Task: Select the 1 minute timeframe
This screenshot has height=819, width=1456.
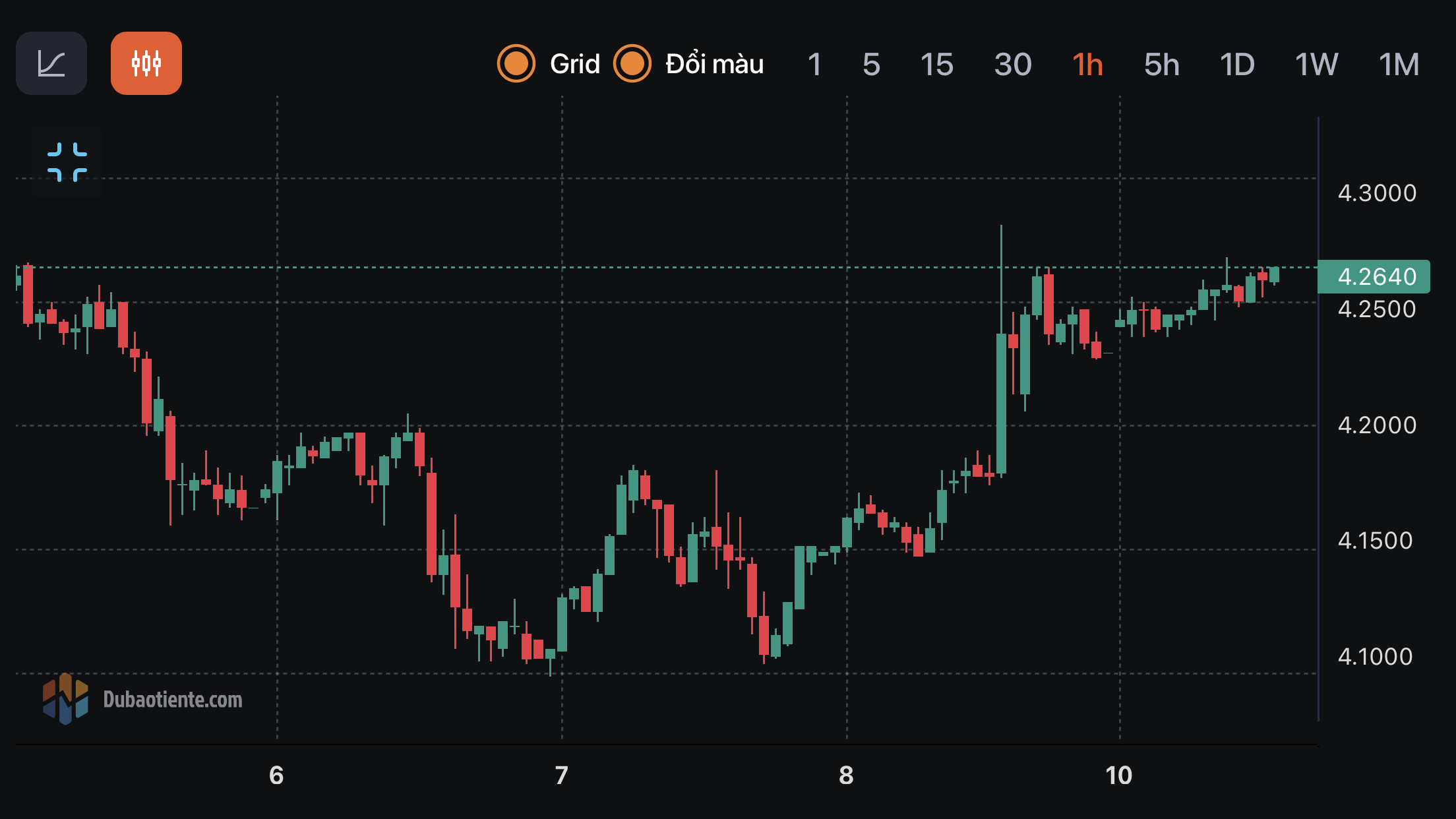Action: point(814,65)
